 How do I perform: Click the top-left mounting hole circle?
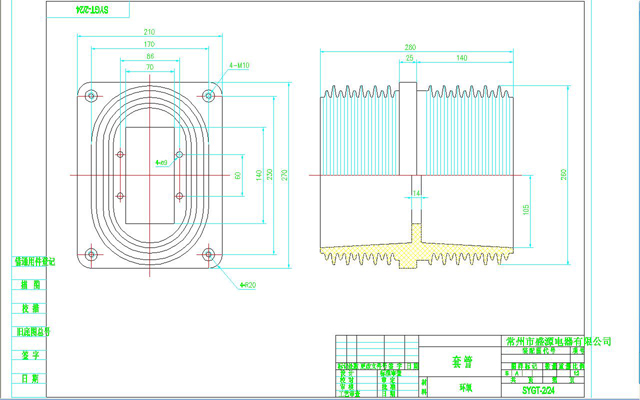(92, 96)
